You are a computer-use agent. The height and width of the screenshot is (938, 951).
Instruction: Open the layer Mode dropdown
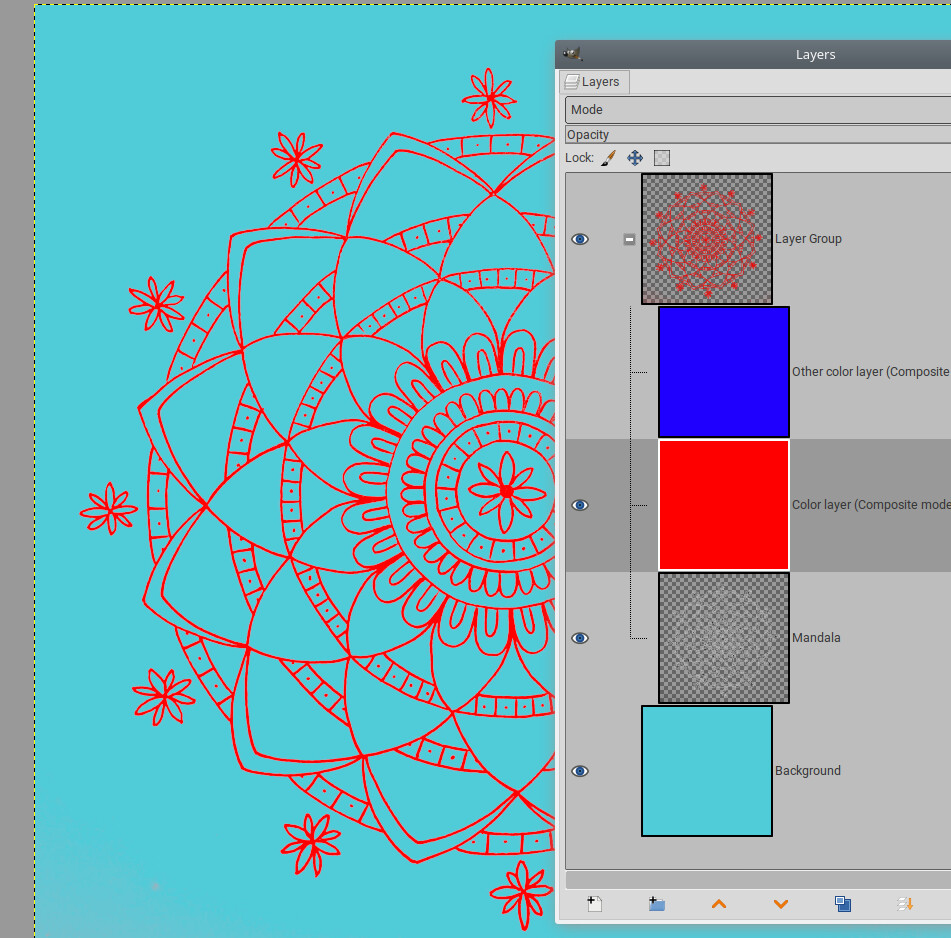tap(757, 110)
